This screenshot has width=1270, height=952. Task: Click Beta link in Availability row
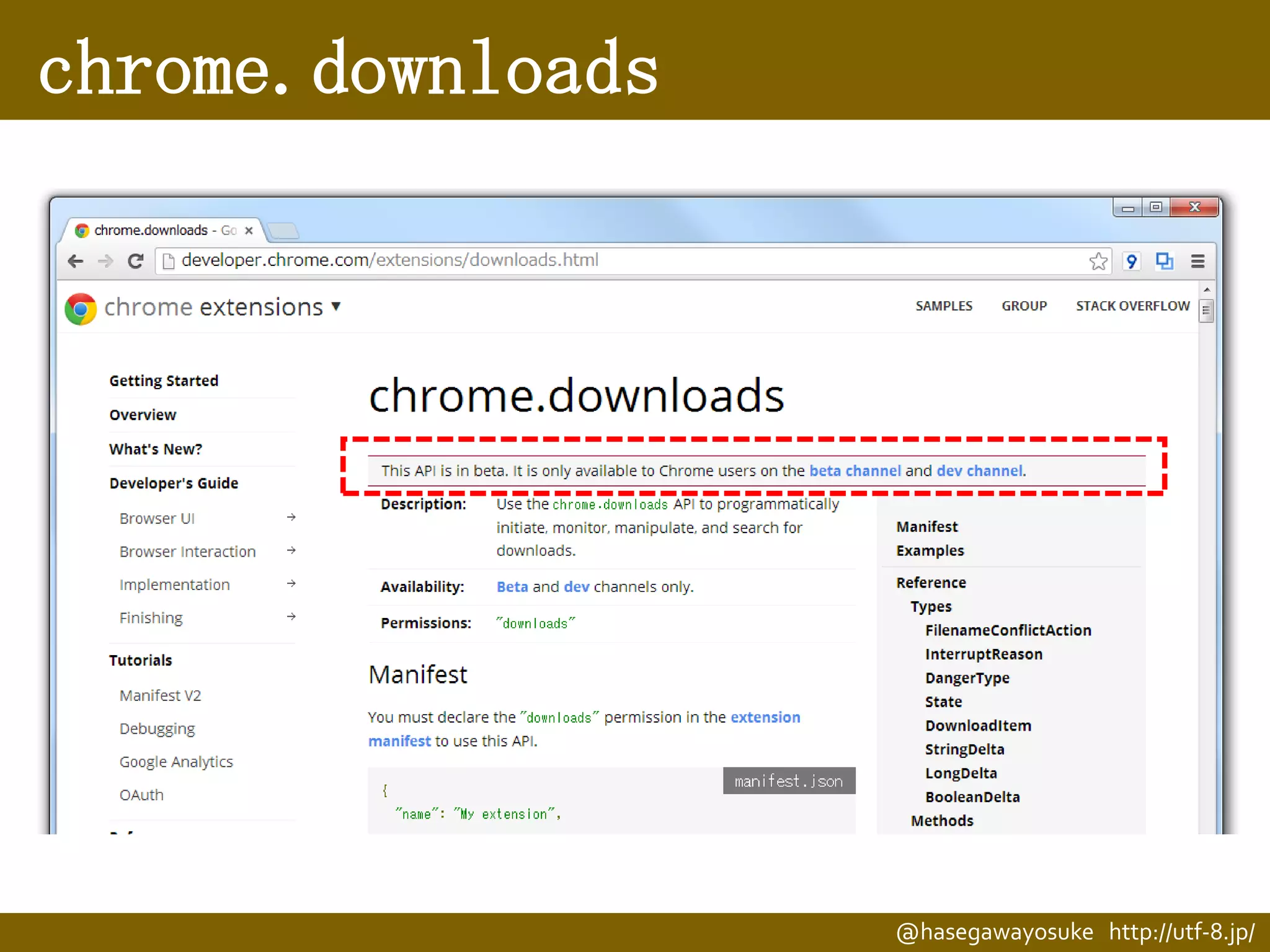coord(512,587)
